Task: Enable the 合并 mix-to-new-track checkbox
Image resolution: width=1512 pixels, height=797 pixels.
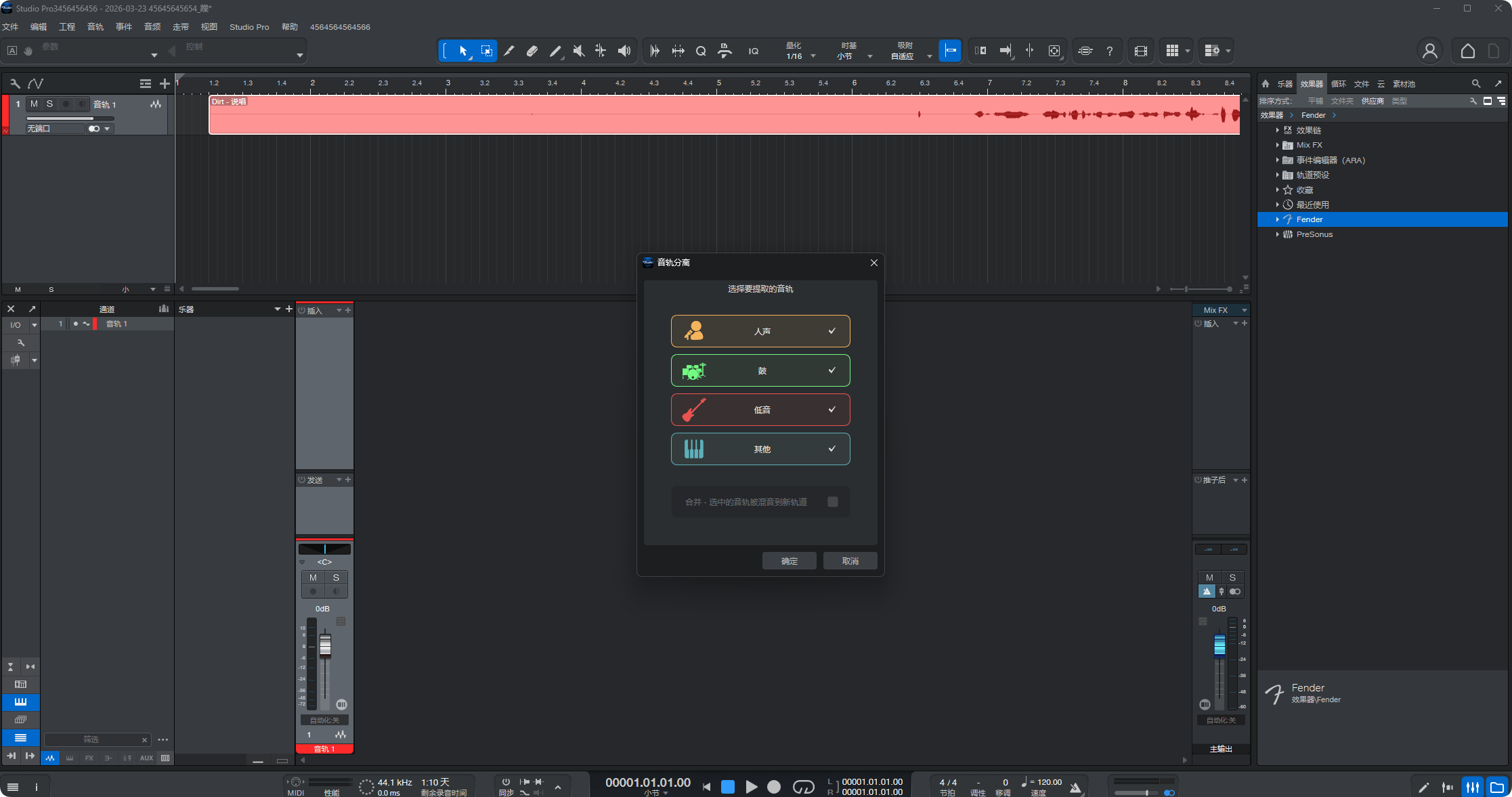Action: 833,502
